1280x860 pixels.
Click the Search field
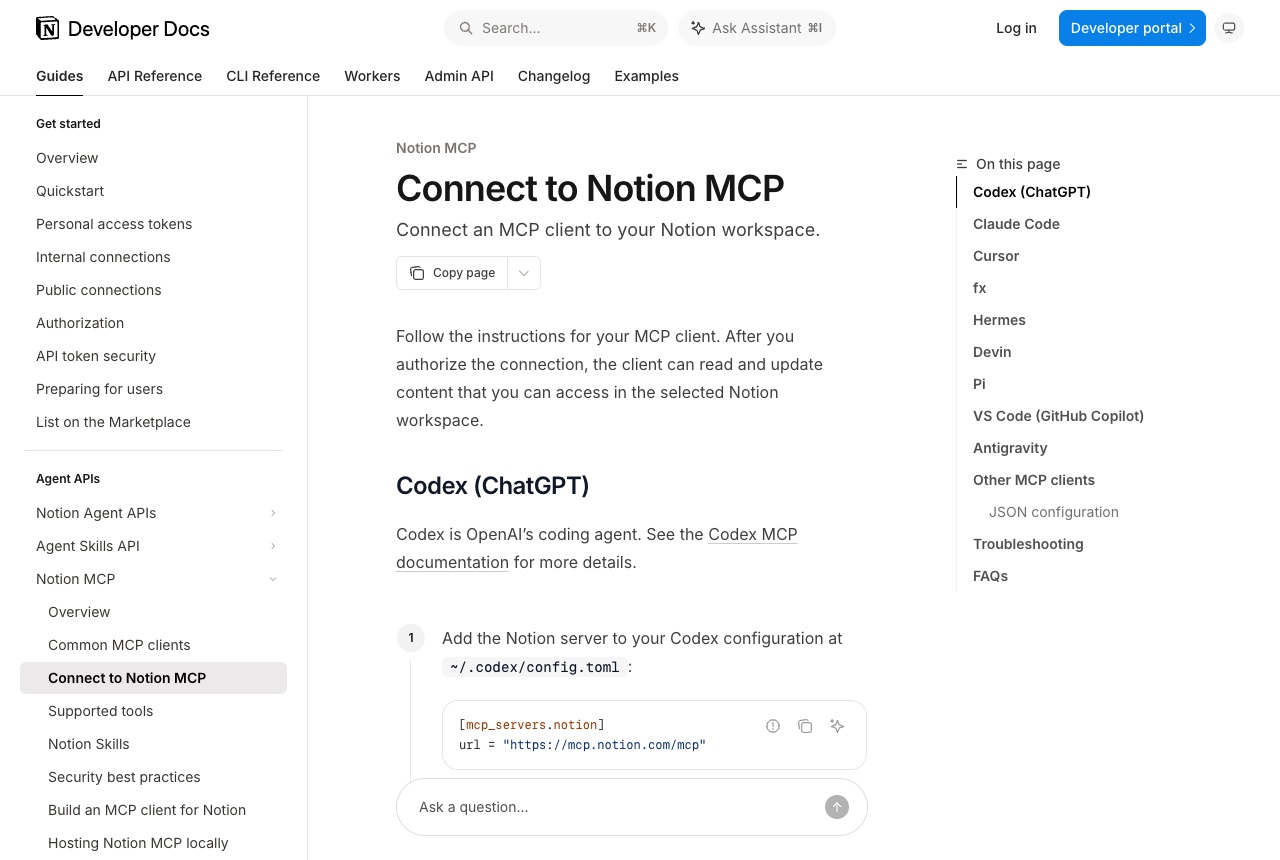[x=556, y=28]
